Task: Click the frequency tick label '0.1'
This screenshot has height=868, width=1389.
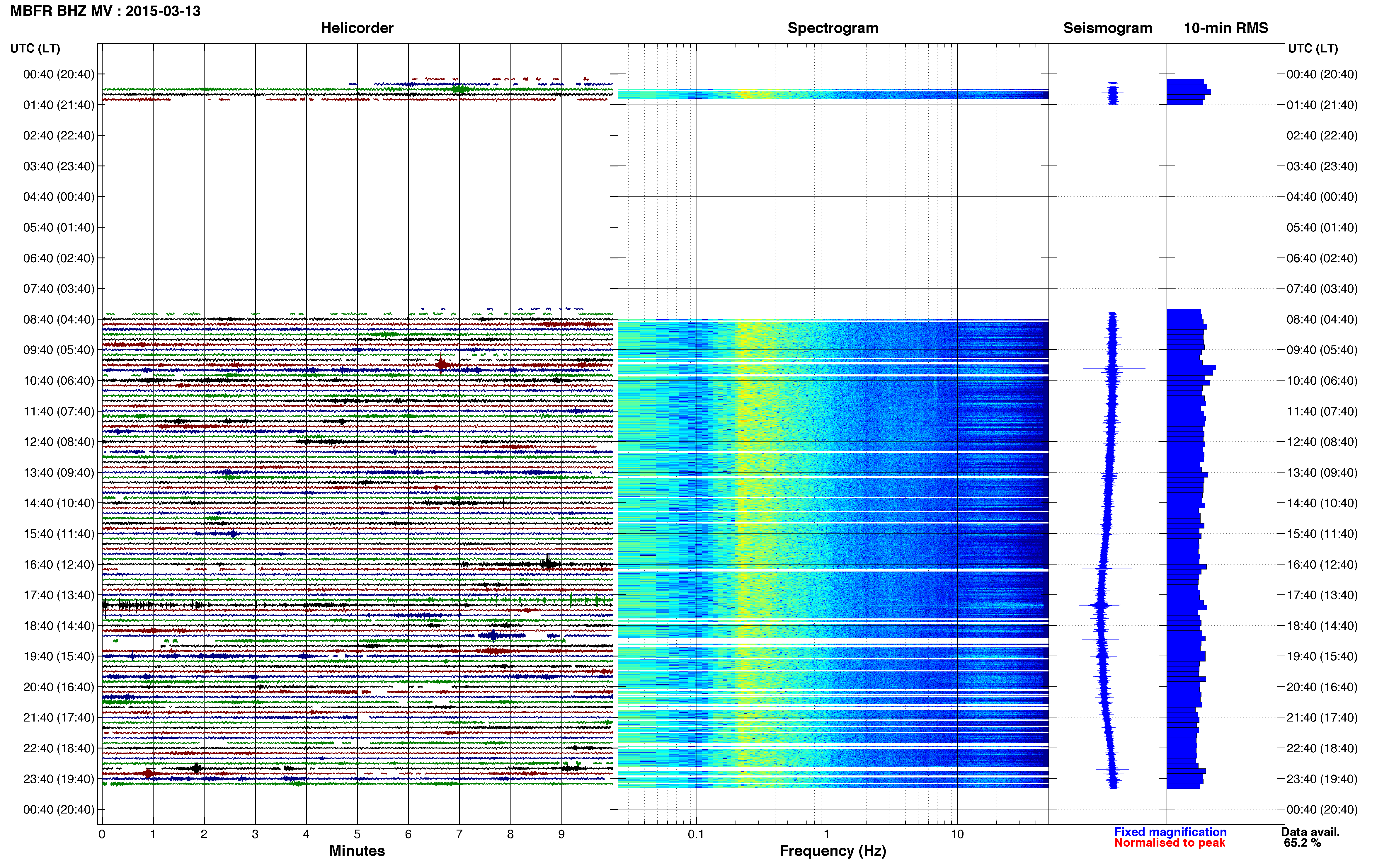Action: click(x=696, y=834)
